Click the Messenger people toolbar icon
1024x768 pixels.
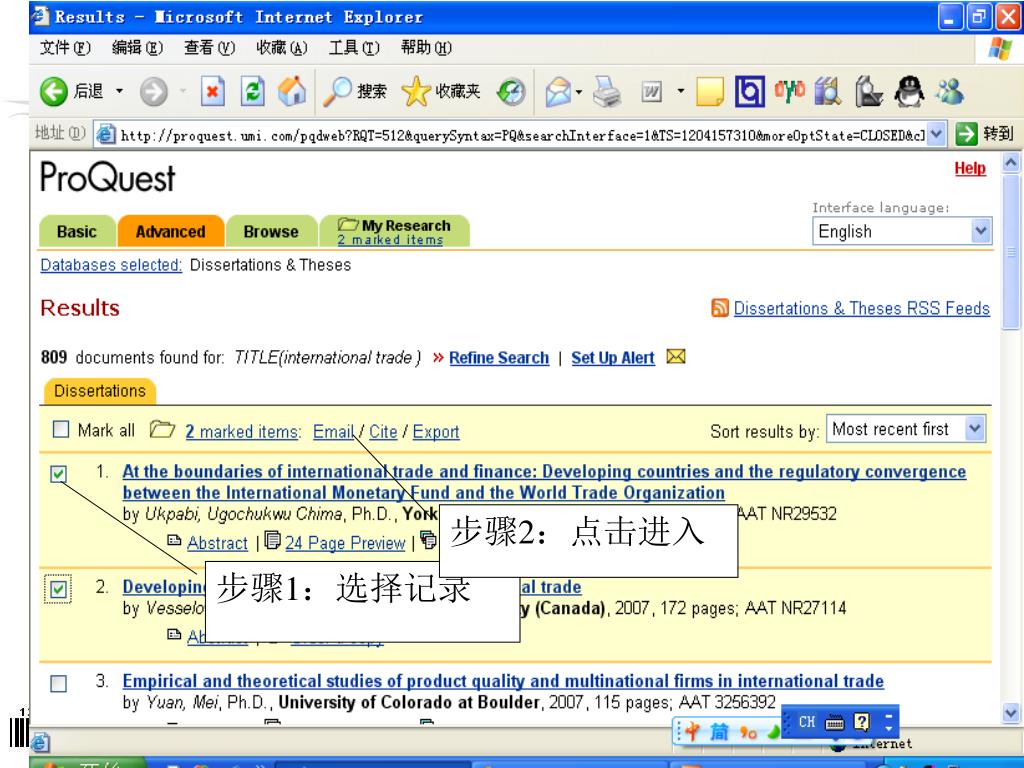point(950,91)
